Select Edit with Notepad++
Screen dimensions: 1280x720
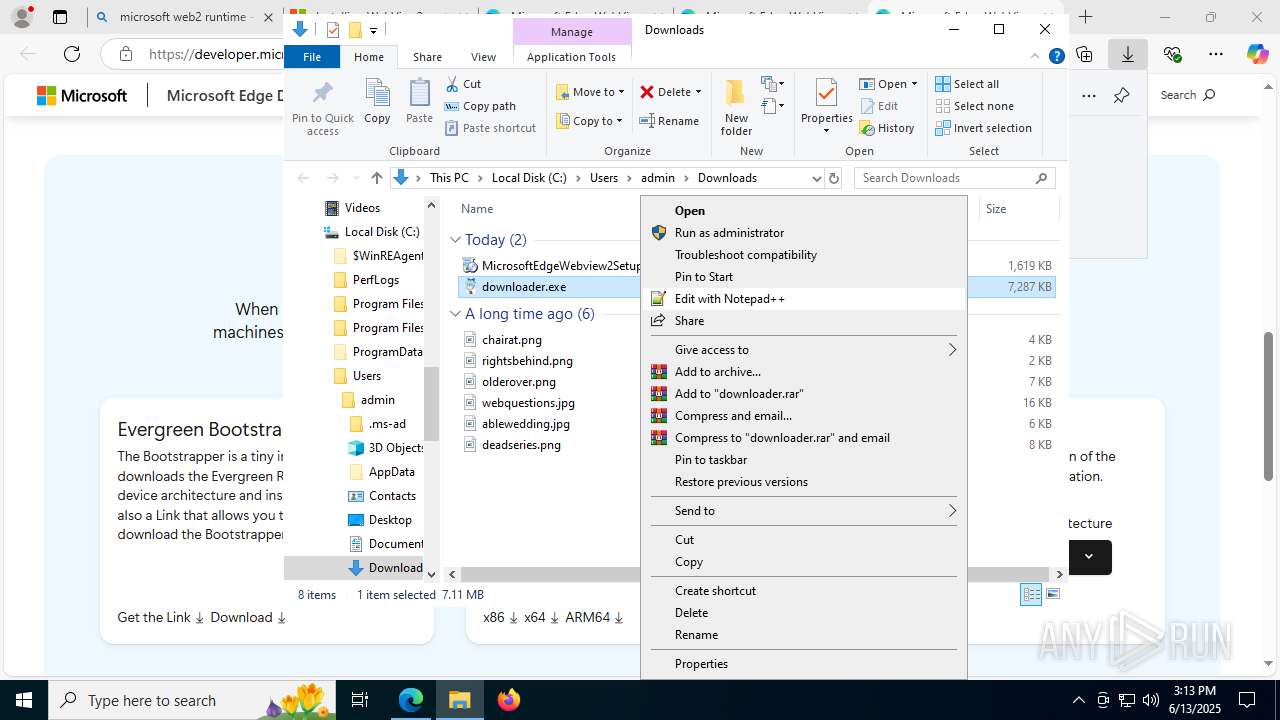tap(803, 299)
